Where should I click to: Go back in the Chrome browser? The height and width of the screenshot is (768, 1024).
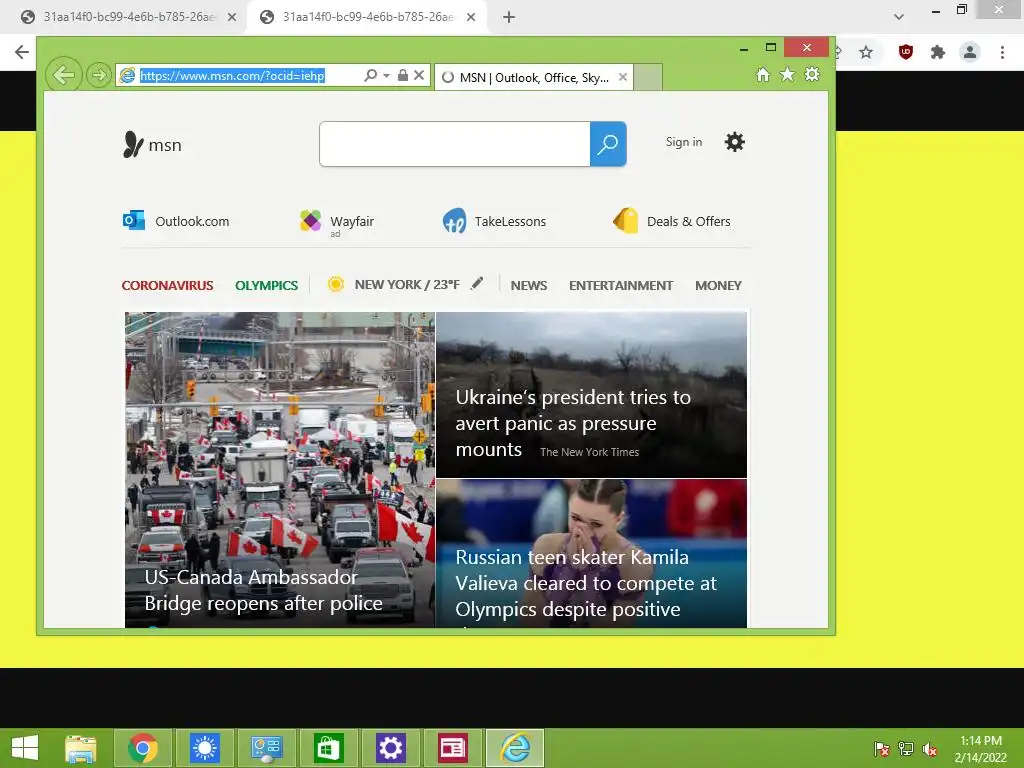pos(22,52)
